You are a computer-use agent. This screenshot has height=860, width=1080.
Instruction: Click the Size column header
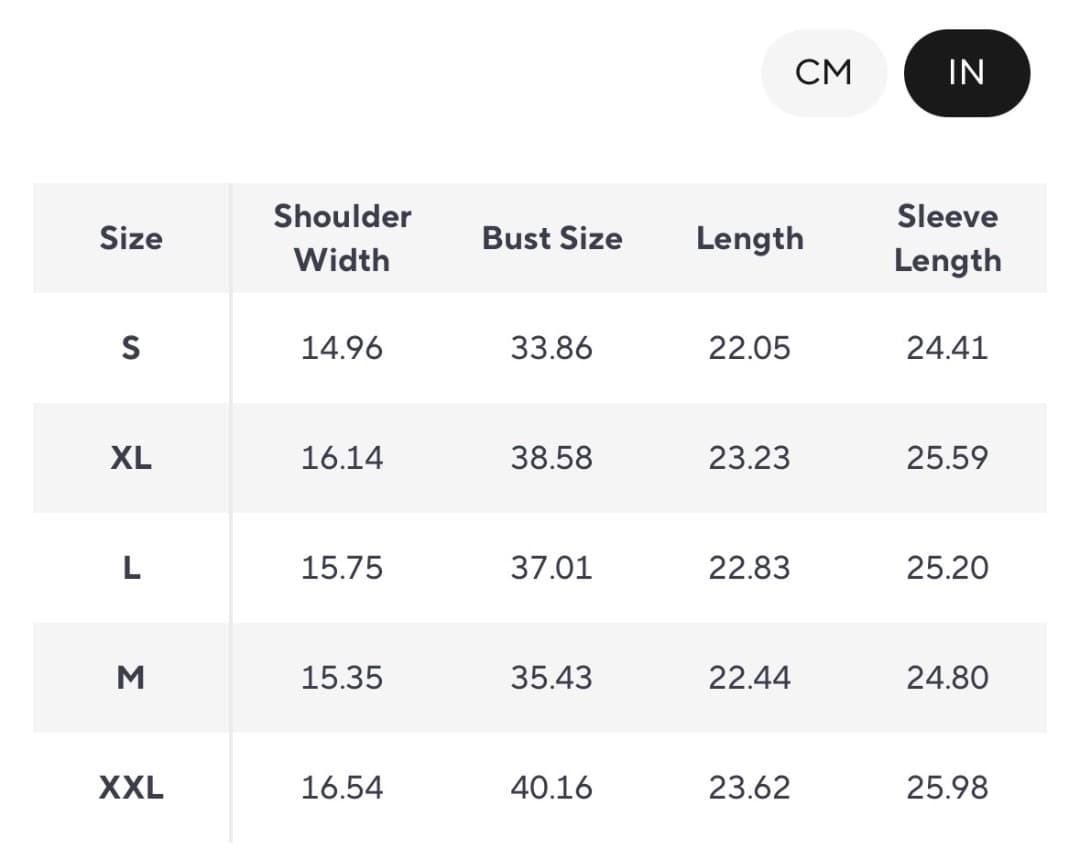[131, 238]
